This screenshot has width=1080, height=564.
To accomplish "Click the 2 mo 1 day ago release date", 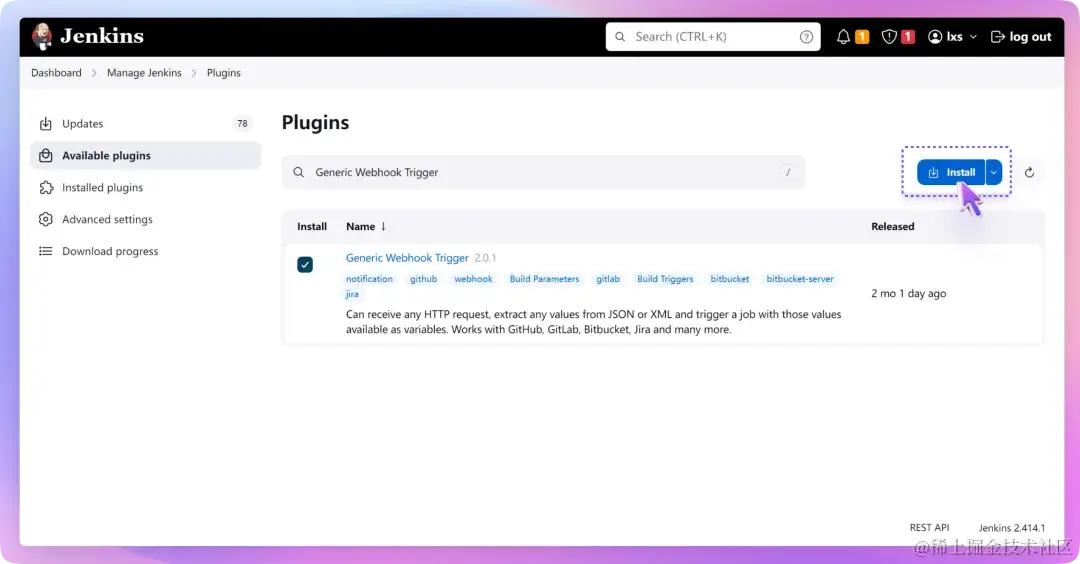I will 908,293.
